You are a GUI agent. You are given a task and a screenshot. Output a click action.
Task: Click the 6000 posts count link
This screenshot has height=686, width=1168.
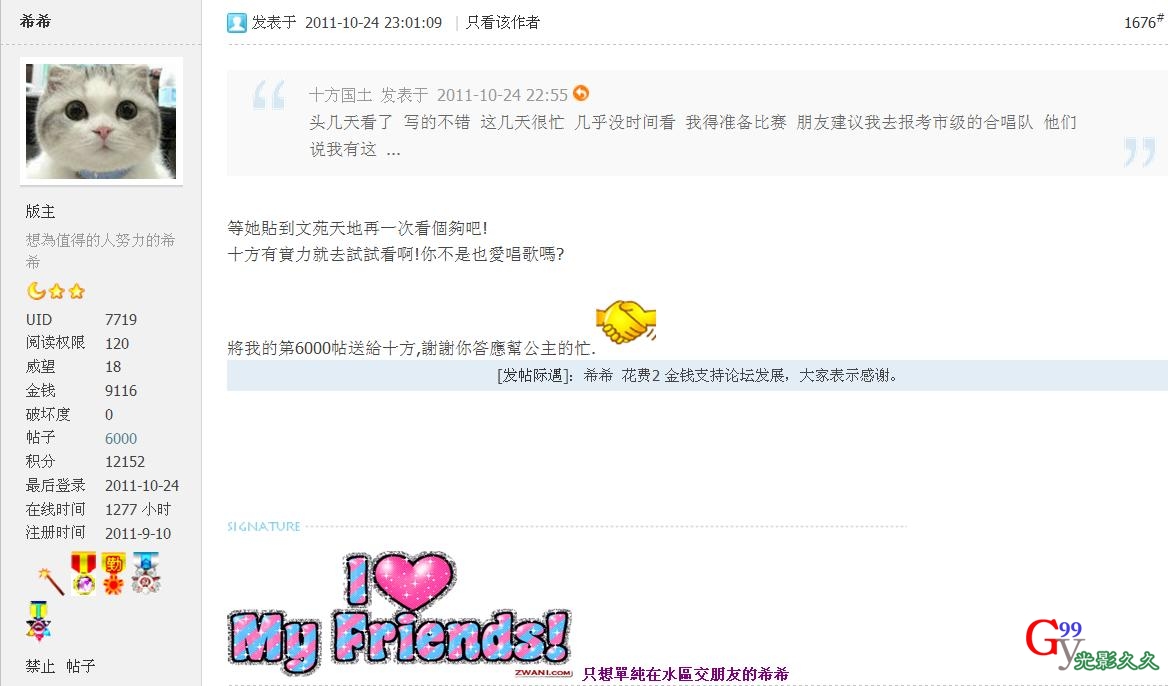[121, 438]
